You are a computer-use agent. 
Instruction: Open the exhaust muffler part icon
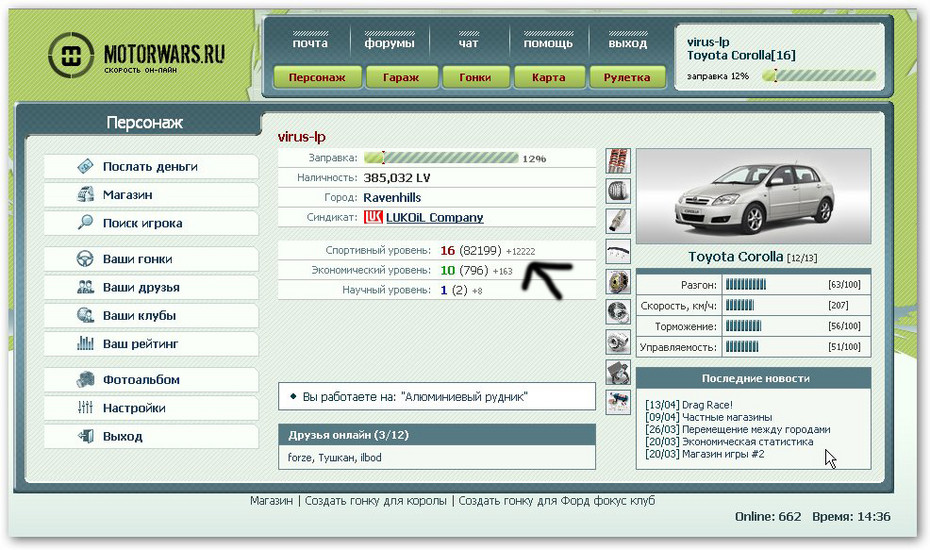(617, 221)
